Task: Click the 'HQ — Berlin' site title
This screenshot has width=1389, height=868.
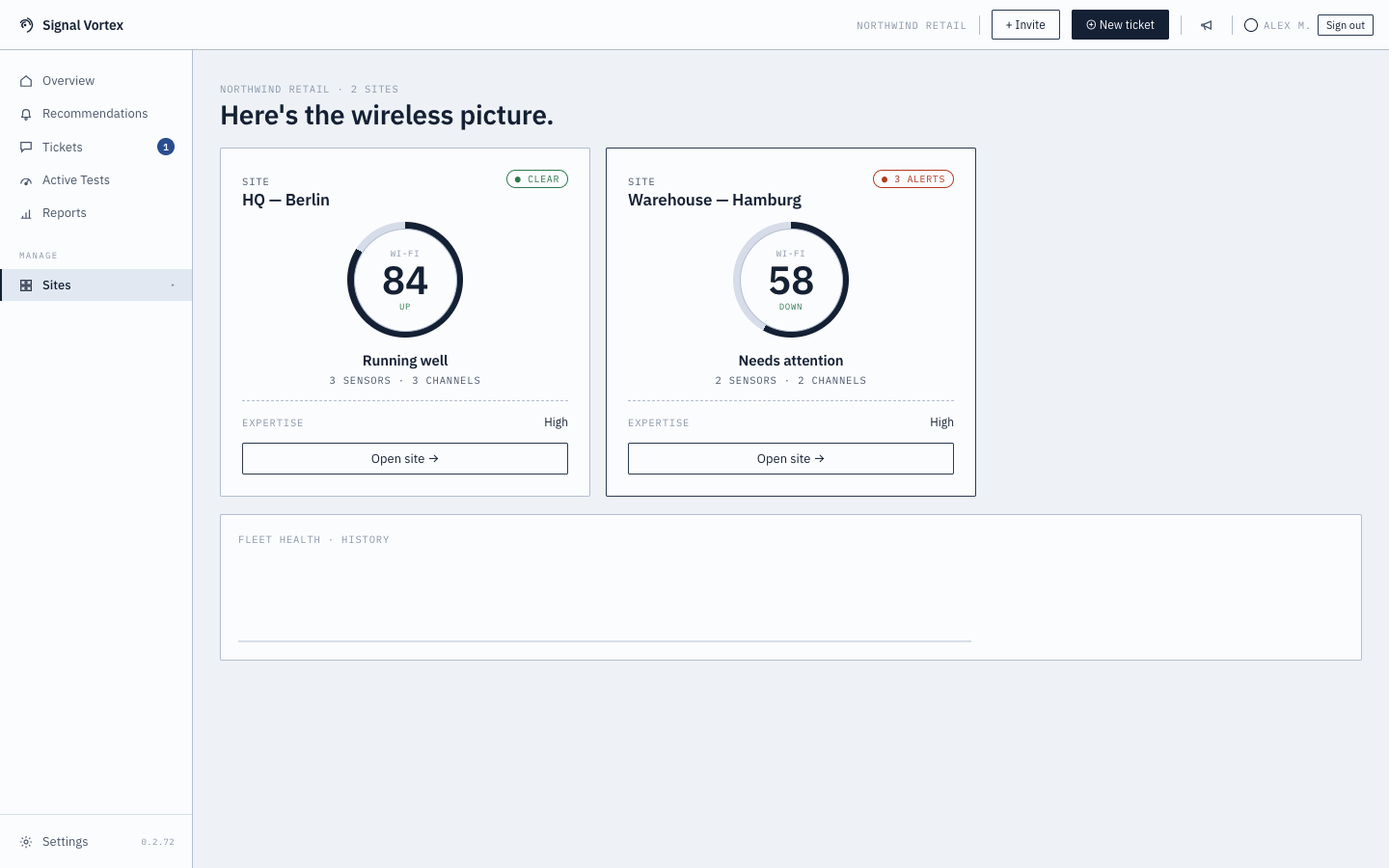Action: point(286,200)
